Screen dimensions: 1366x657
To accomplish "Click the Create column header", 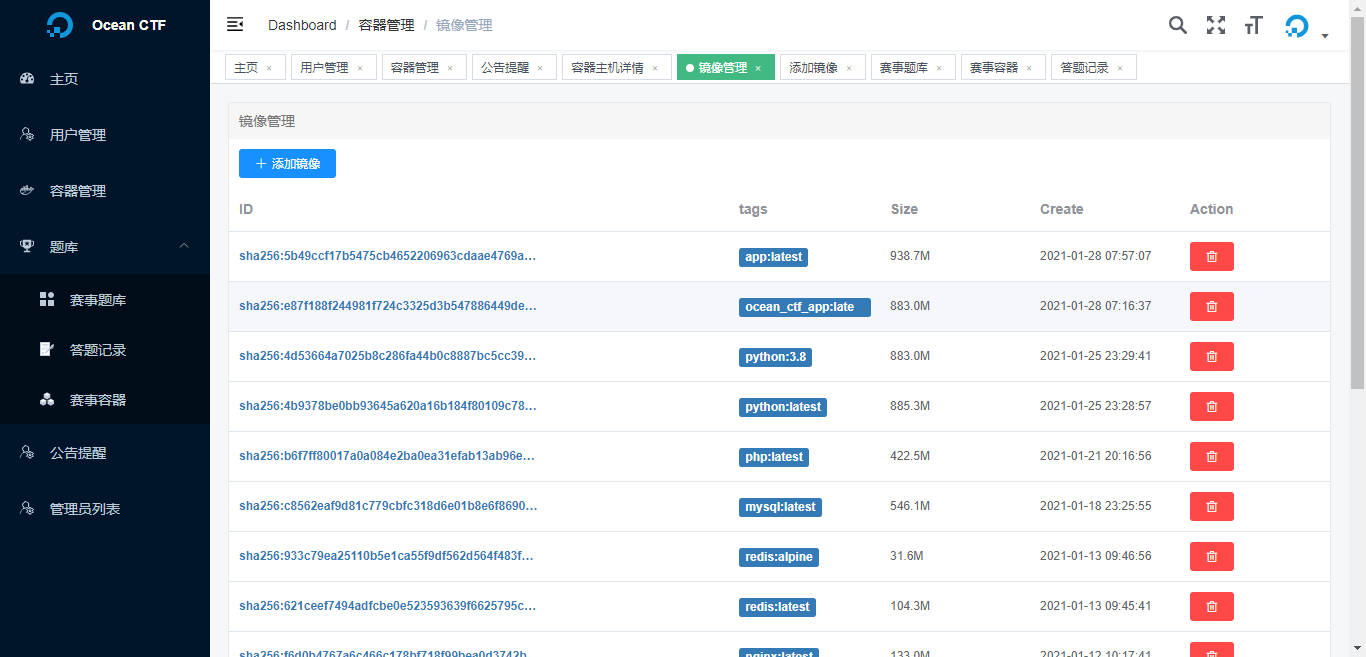I will pos(1062,209).
